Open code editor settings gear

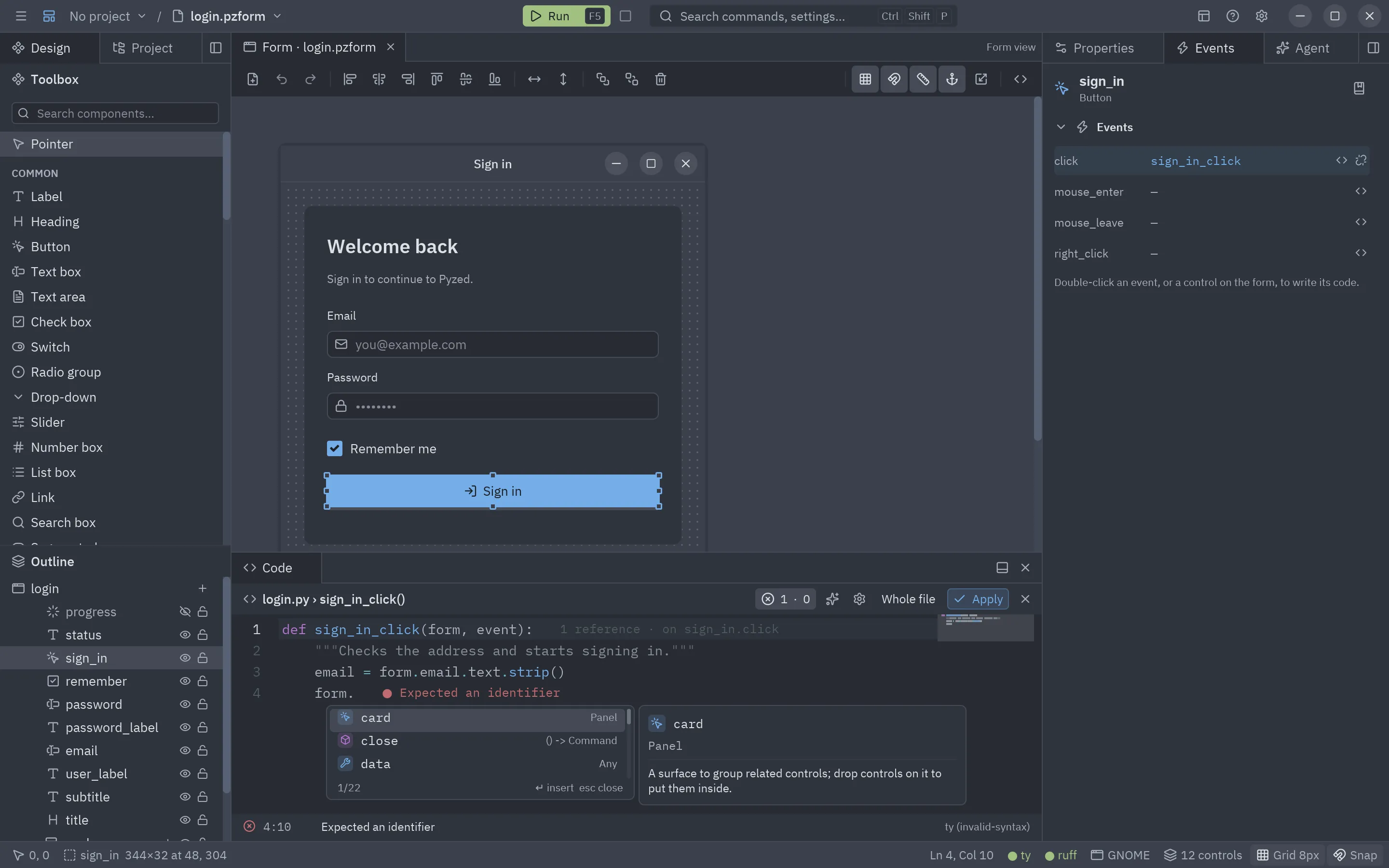[x=859, y=599]
